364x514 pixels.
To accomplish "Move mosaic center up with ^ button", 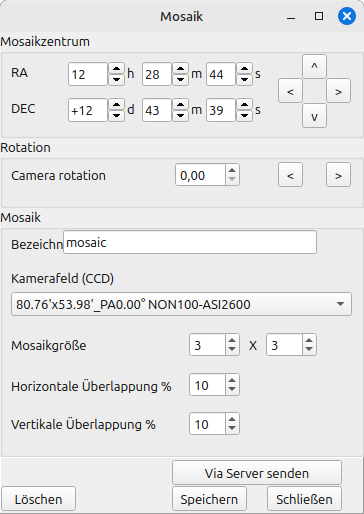I will 314,66.
